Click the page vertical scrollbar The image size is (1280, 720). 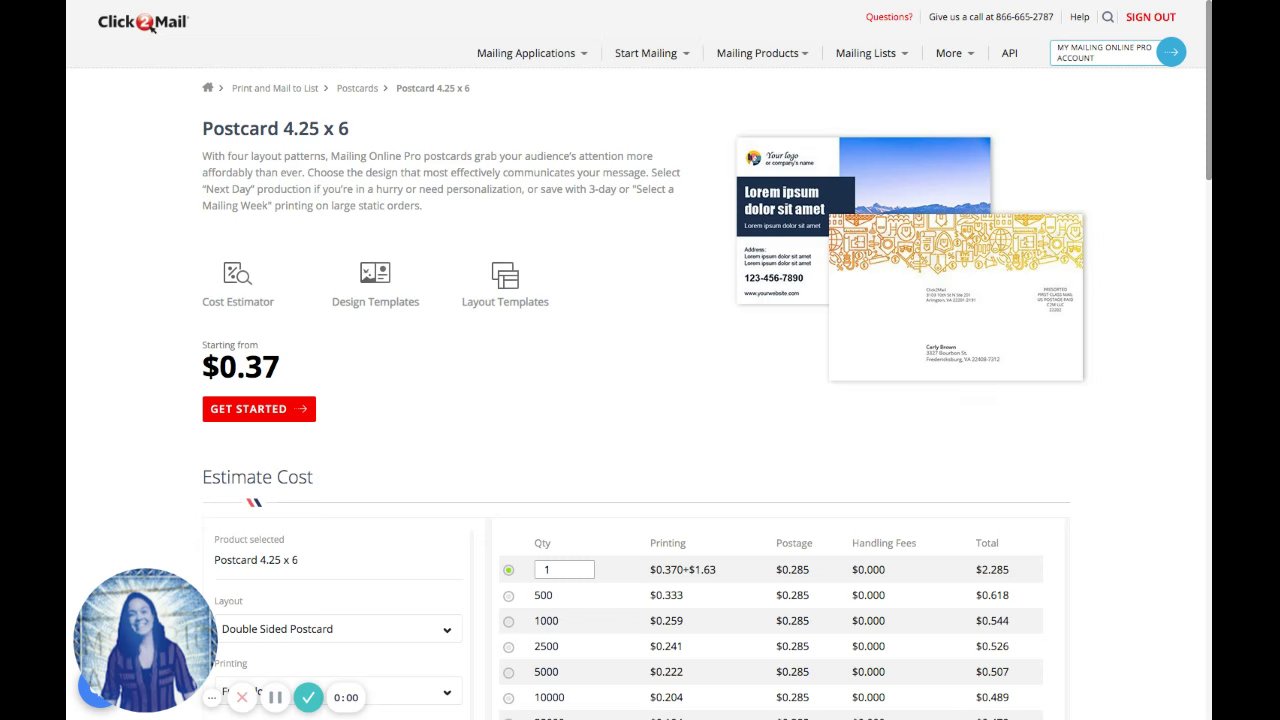pyautogui.click(x=1209, y=90)
